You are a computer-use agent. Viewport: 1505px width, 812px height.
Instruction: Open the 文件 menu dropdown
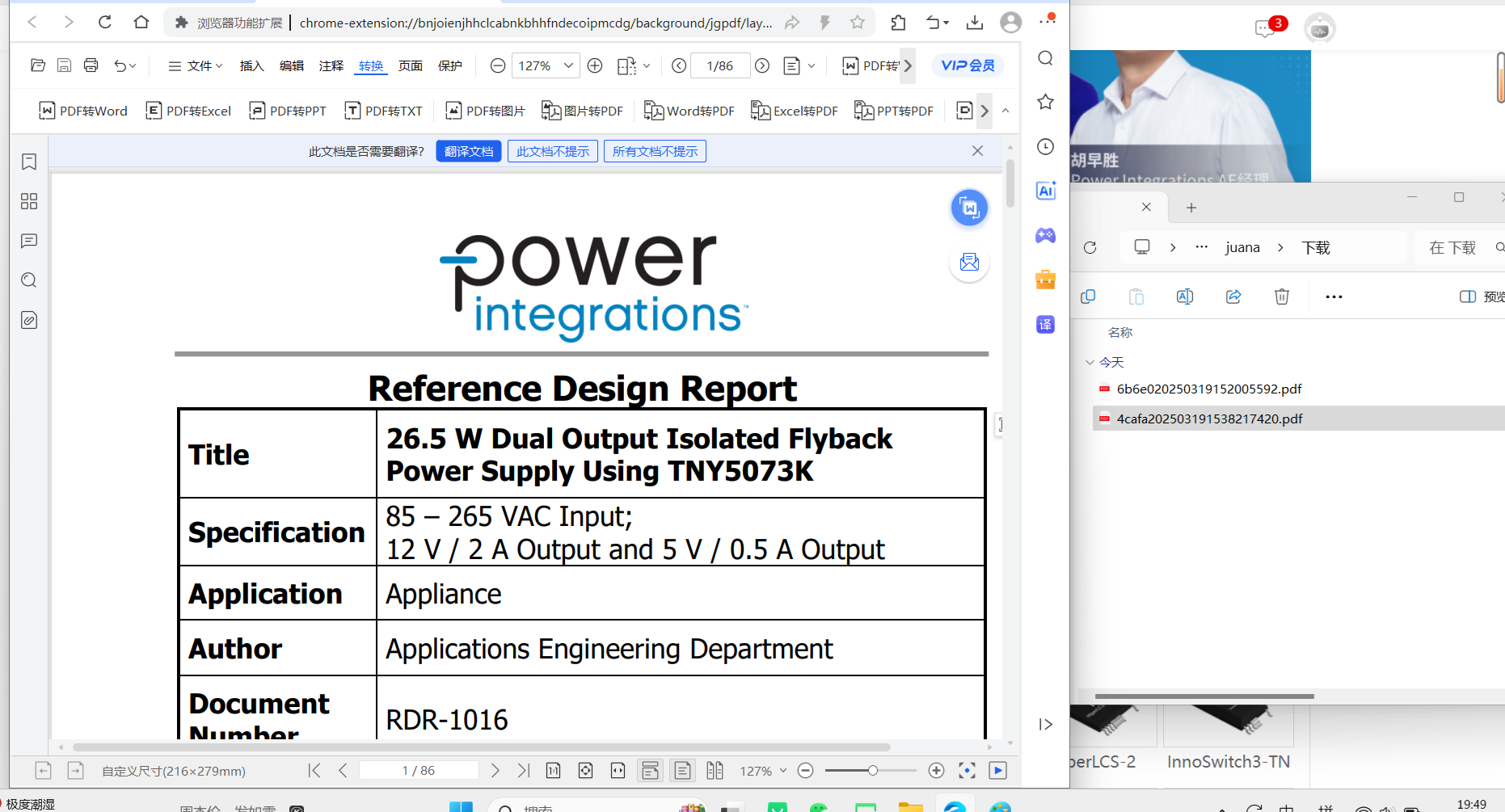pos(195,65)
